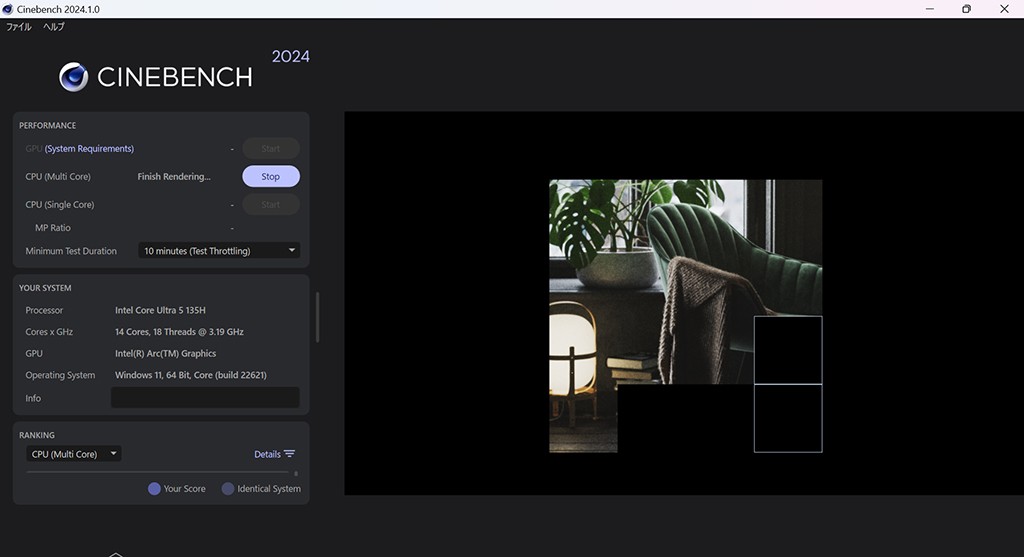The image size is (1024, 557).
Task: Click the Maxon logo at the bottom edge
Action: coord(115,553)
